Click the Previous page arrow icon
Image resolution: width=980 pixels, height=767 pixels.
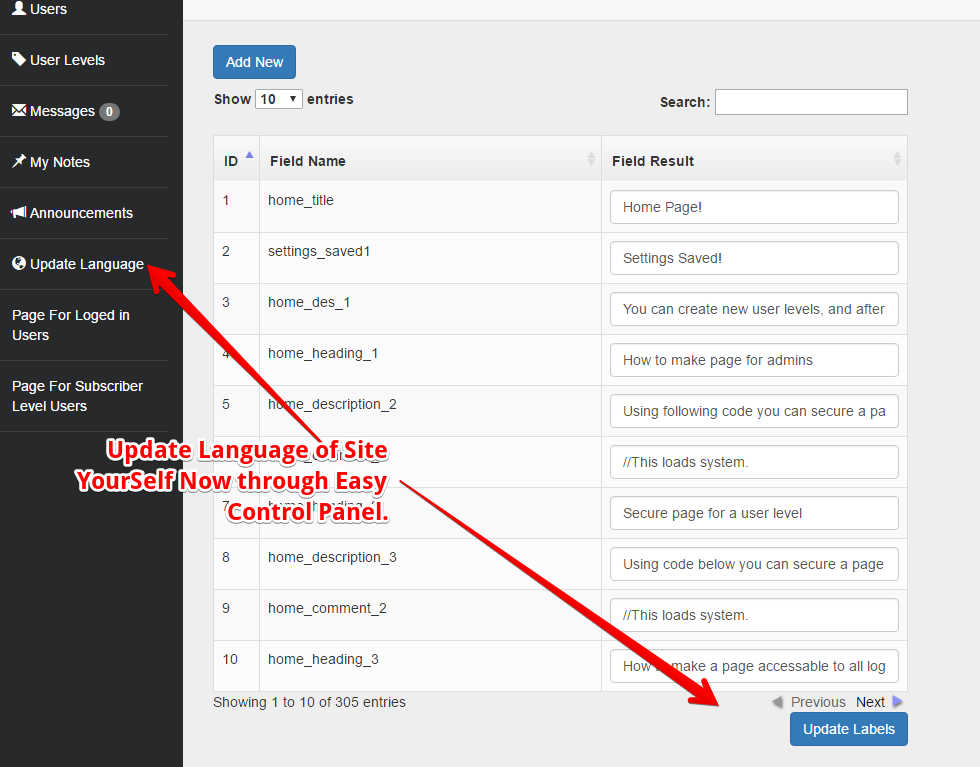(x=777, y=702)
